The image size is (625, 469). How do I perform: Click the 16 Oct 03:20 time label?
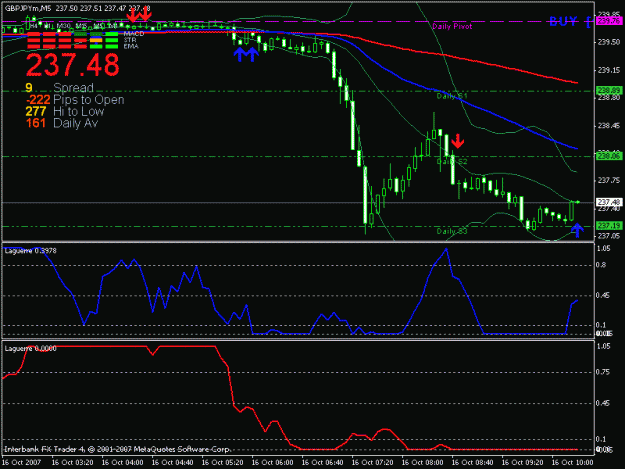click(72, 463)
